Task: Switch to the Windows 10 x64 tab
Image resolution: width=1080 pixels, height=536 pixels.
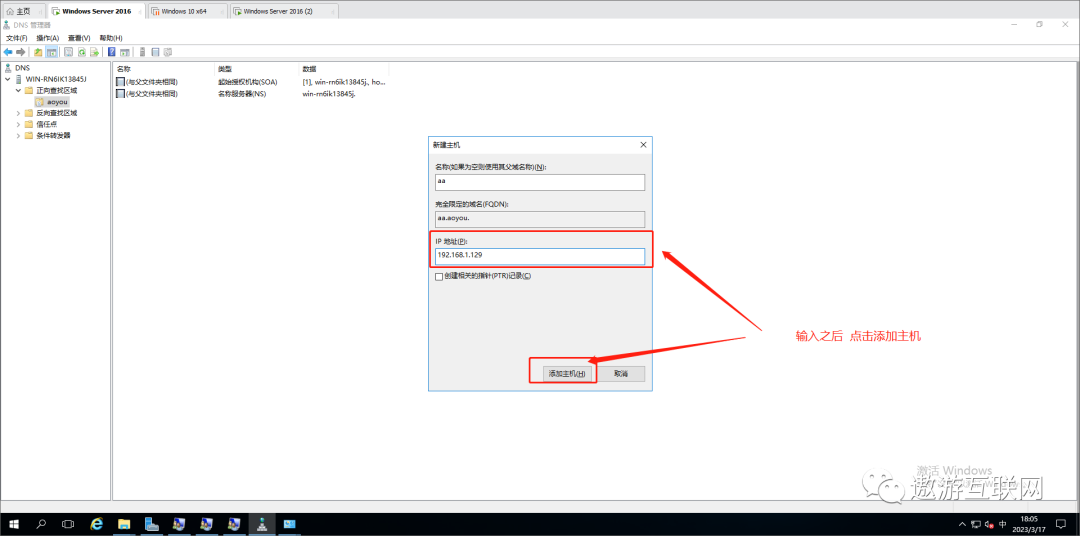Action: point(187,11)
